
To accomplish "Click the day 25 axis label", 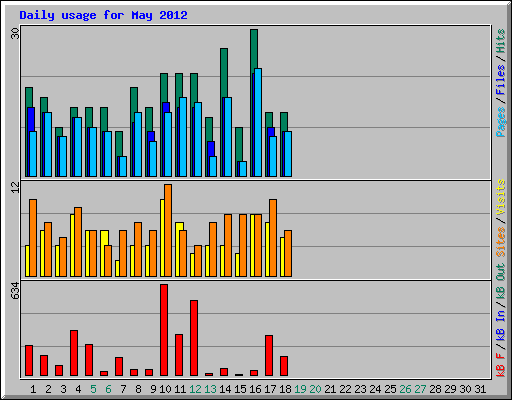I will 390,389.
